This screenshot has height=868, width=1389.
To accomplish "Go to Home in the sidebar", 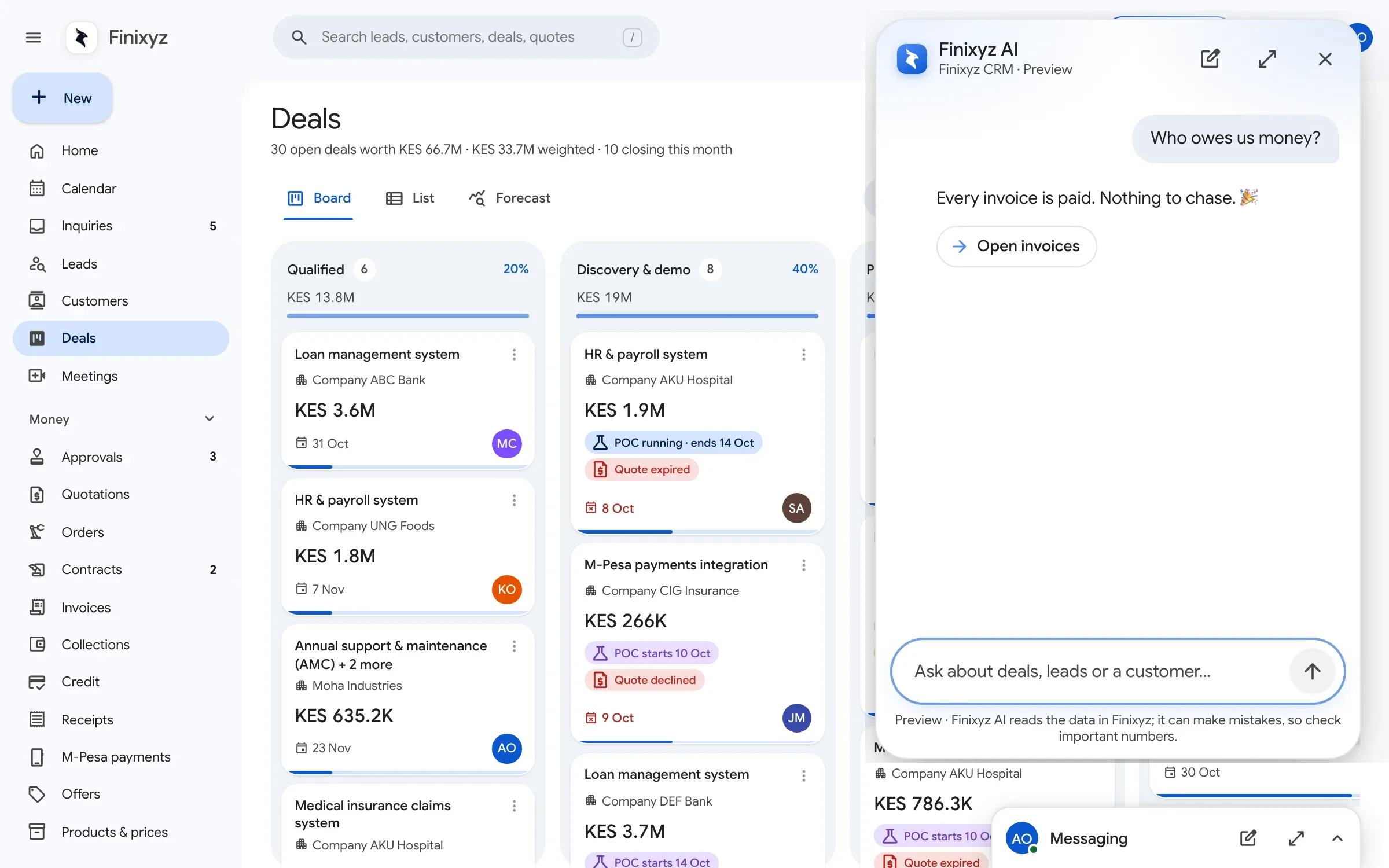I will [x=120, y=150].
